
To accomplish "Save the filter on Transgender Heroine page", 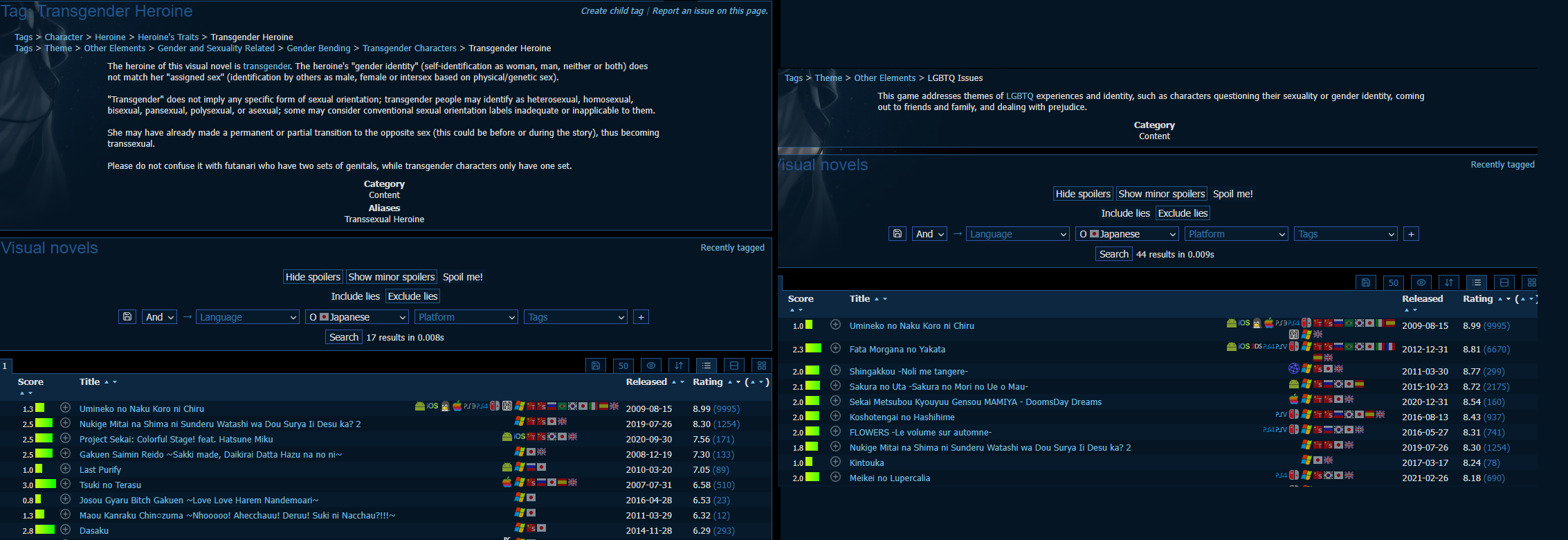I will coord(127,317).
